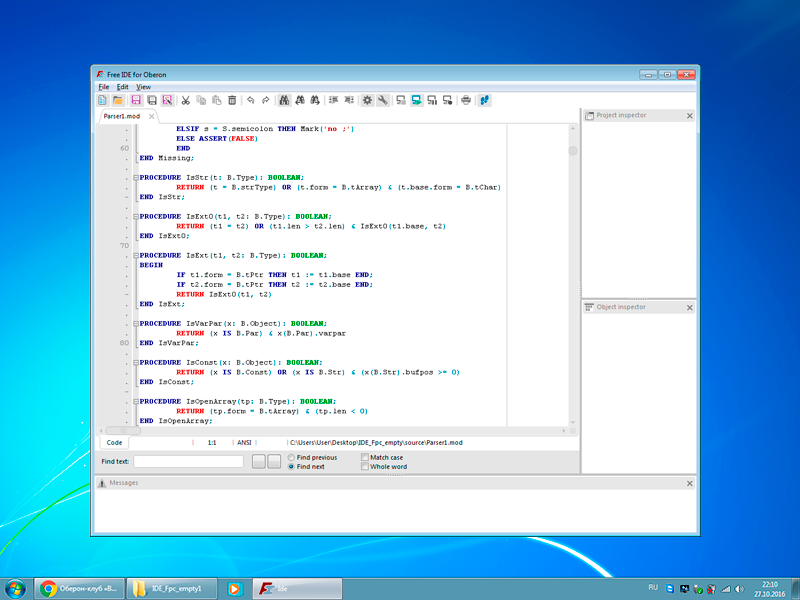Click the Undo arrow icon
800x600 pixels.
pos(250,100)
